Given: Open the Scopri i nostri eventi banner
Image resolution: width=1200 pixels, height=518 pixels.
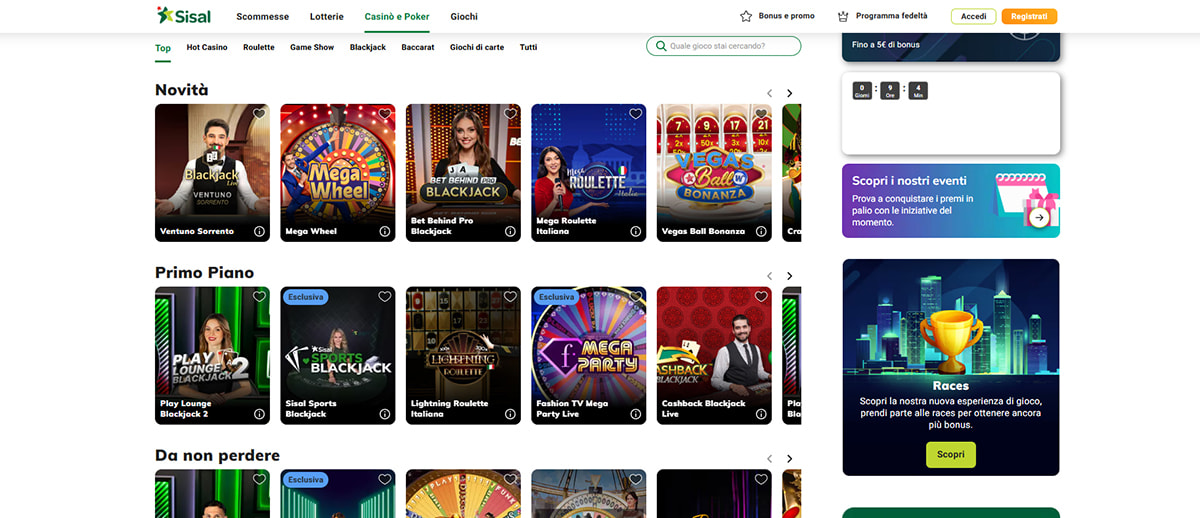Looking at the screenshot, I should coord(951,201).
